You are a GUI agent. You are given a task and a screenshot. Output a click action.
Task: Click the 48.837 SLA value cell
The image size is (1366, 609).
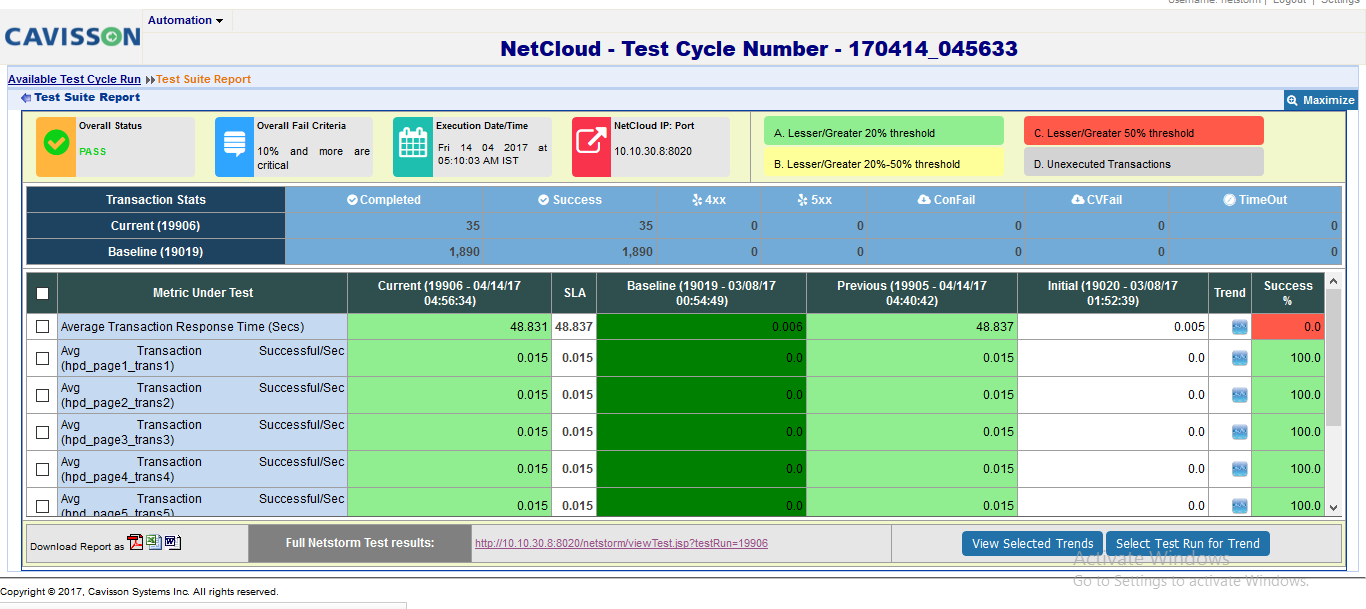coord(574,327)
